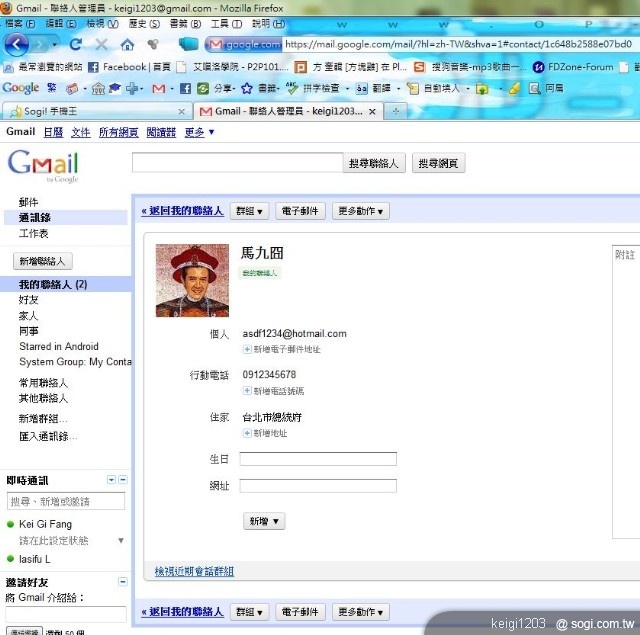Click plus icon to add phone number
The height and width of the screenshot is (635, 640).
(x=247, y=391)
